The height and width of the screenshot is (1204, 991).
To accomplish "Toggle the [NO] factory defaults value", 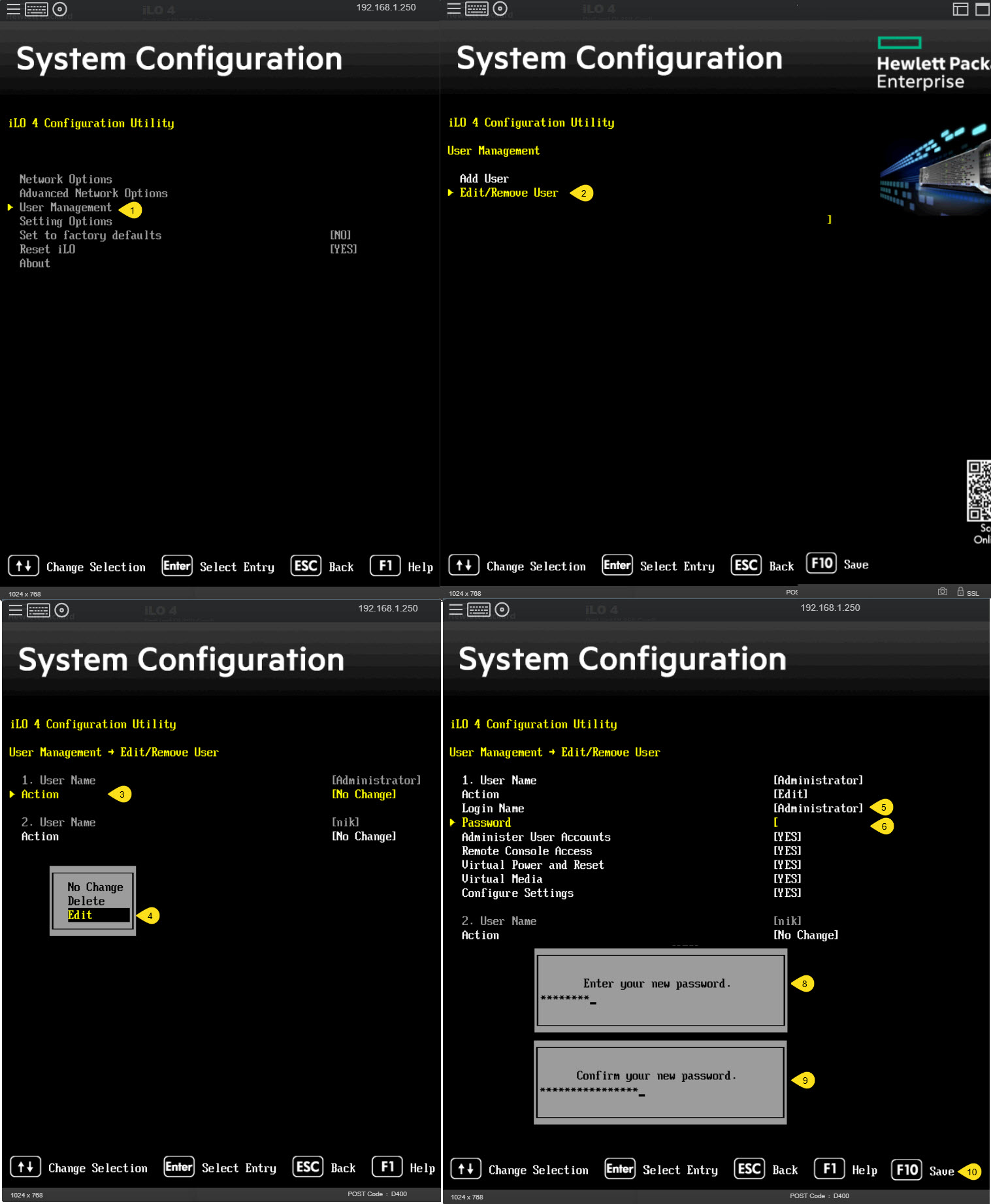I will [x=340, y=235].
